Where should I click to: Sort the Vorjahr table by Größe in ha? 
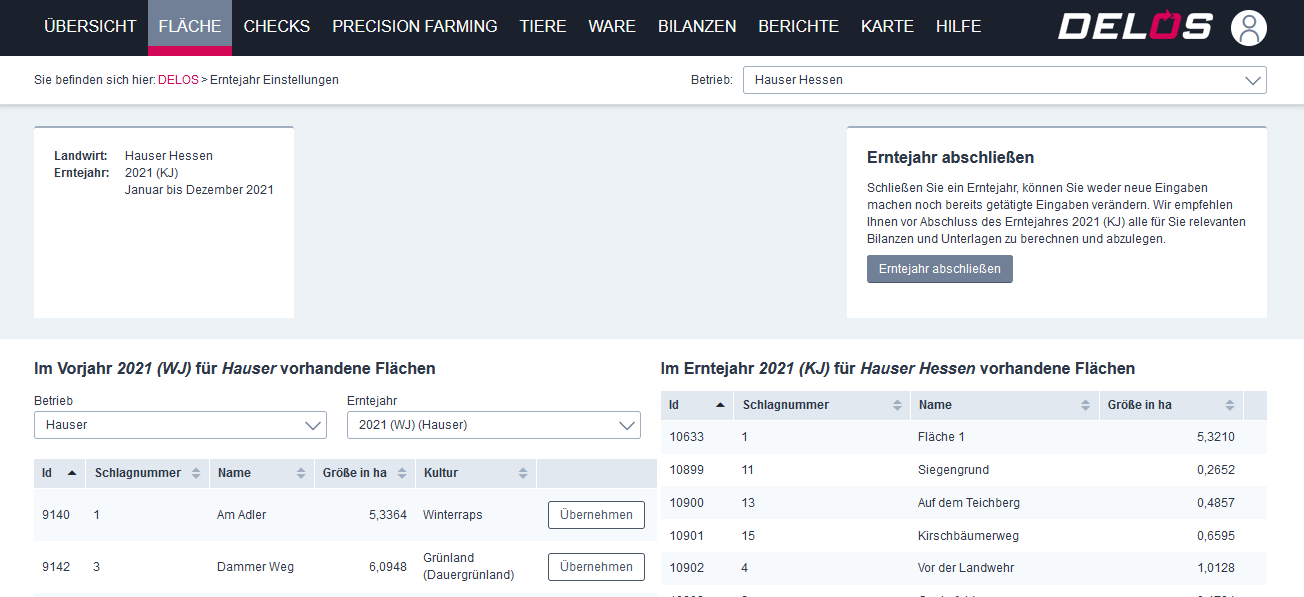(364, 473)
